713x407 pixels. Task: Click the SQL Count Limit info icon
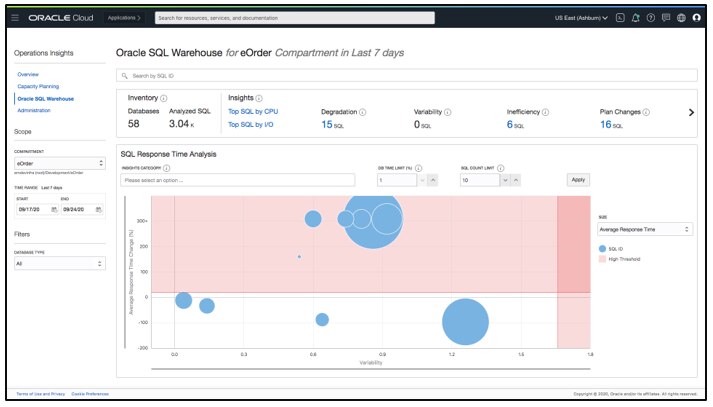click(500, 168)
